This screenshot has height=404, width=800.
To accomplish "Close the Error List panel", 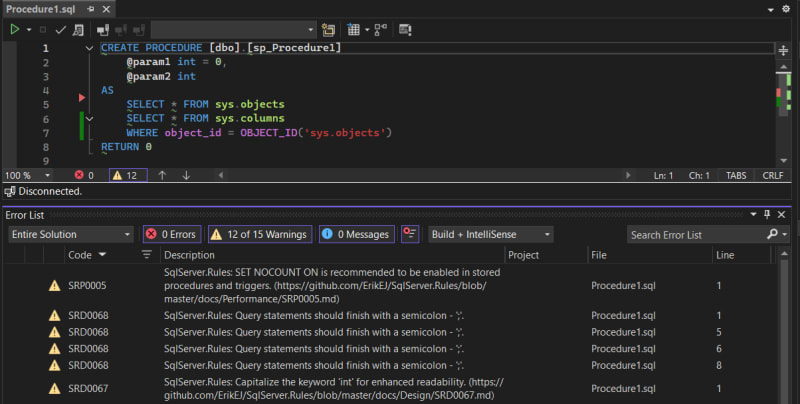I will click(x=781, y=215).
